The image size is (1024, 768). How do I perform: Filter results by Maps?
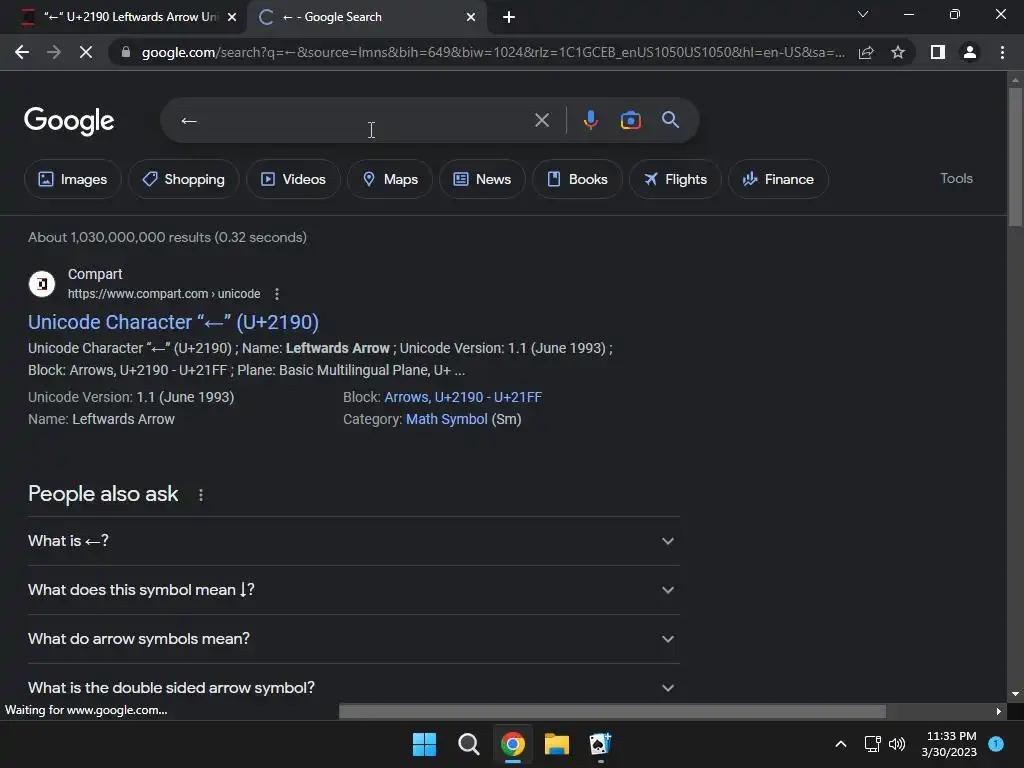tap(390, 179)
